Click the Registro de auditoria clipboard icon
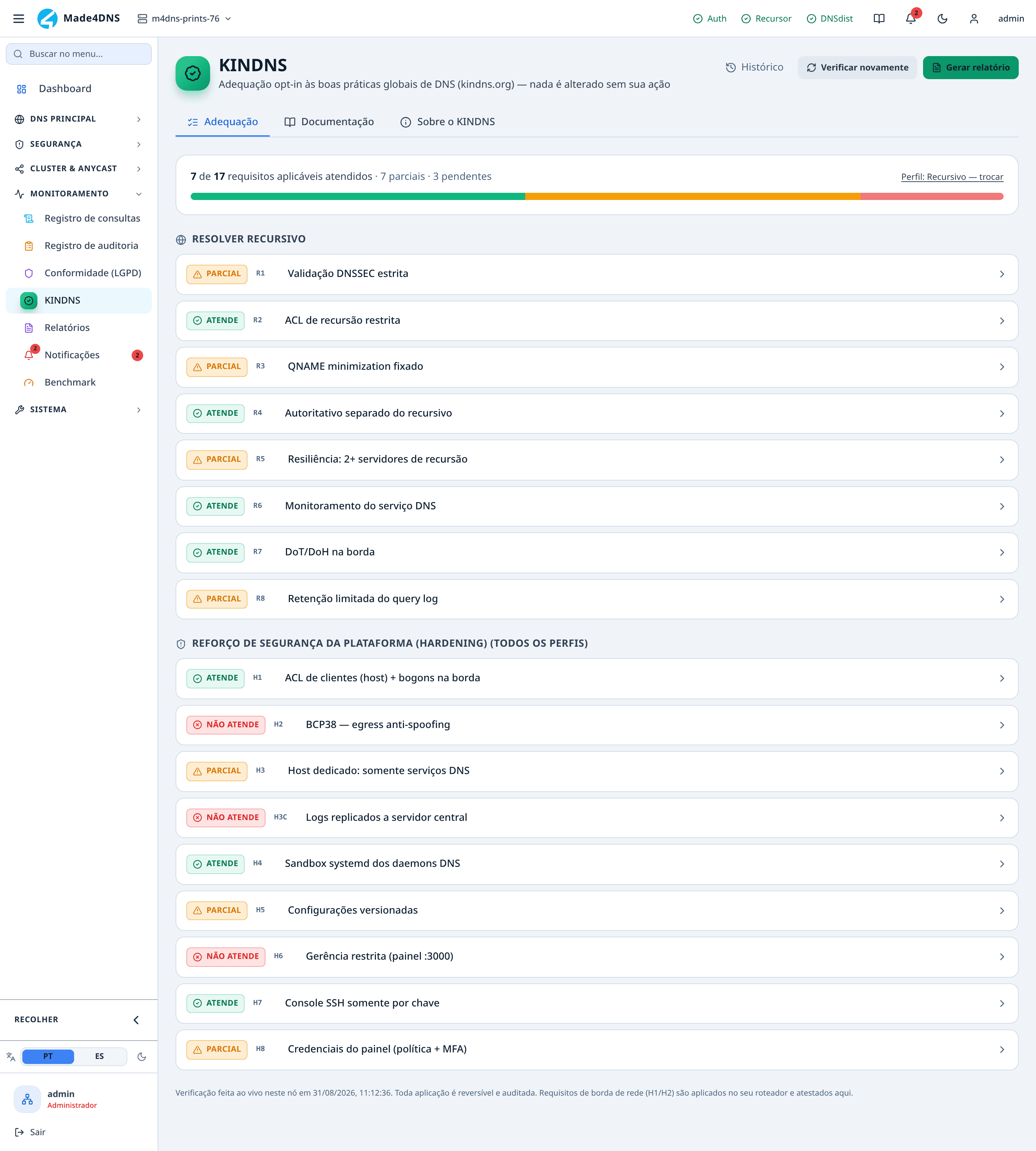This screenshot has width=1036, height=1151. [x=28, y=246]
